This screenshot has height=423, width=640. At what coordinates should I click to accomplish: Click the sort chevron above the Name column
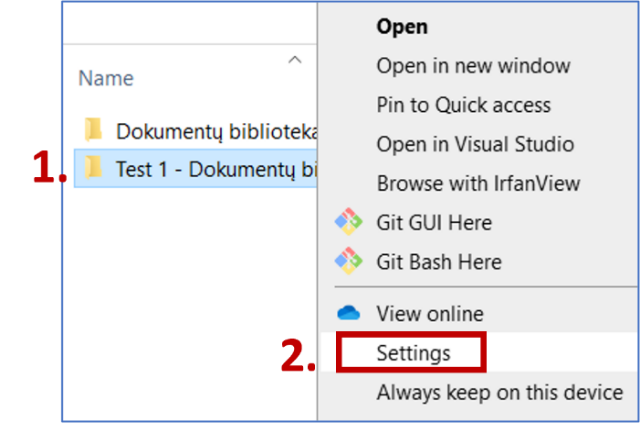[294, 61]
